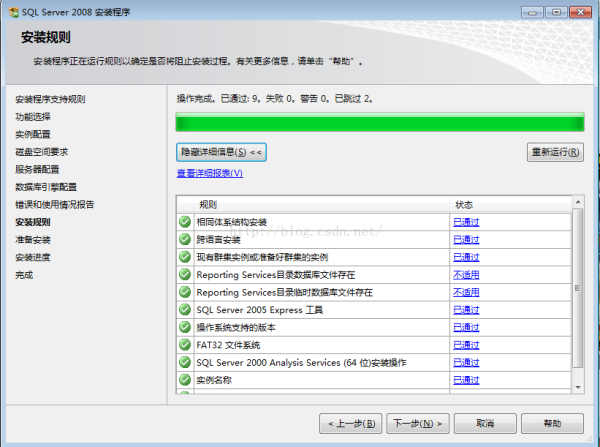Click rule text 操作系统支持的版本
600x447 pixels.
236,328
